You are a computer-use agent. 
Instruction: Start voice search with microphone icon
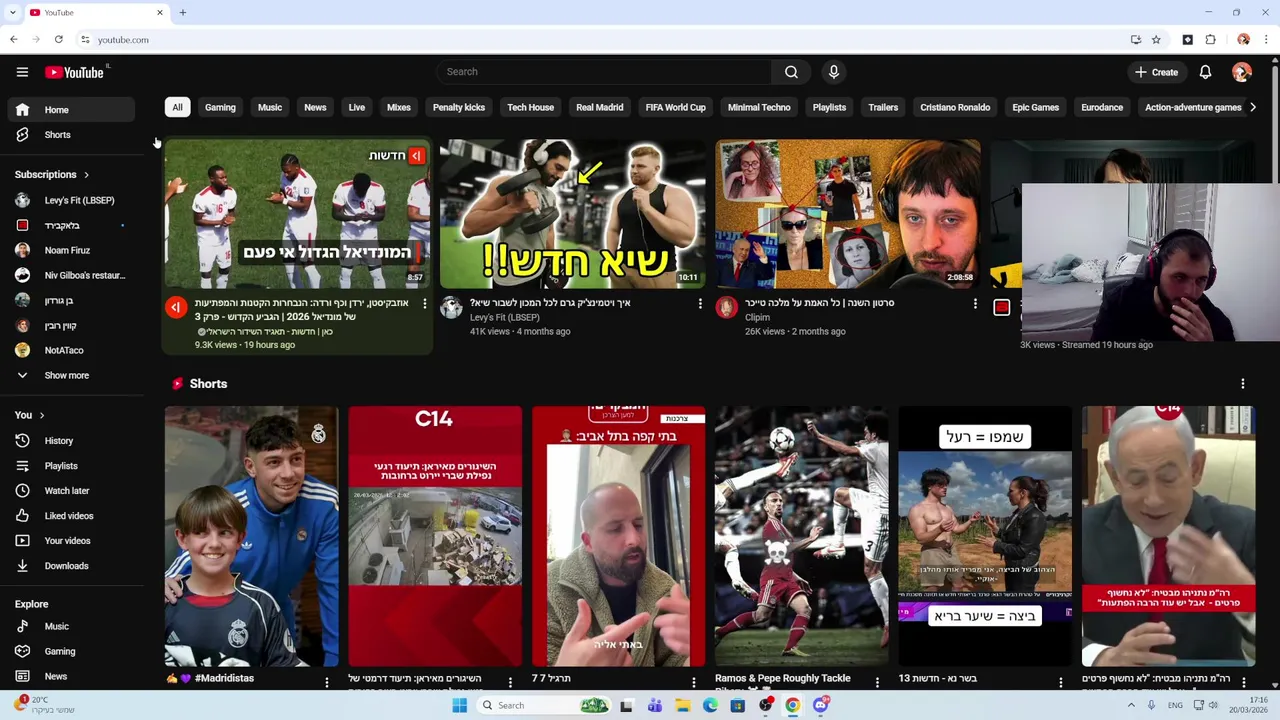point(834,72)
